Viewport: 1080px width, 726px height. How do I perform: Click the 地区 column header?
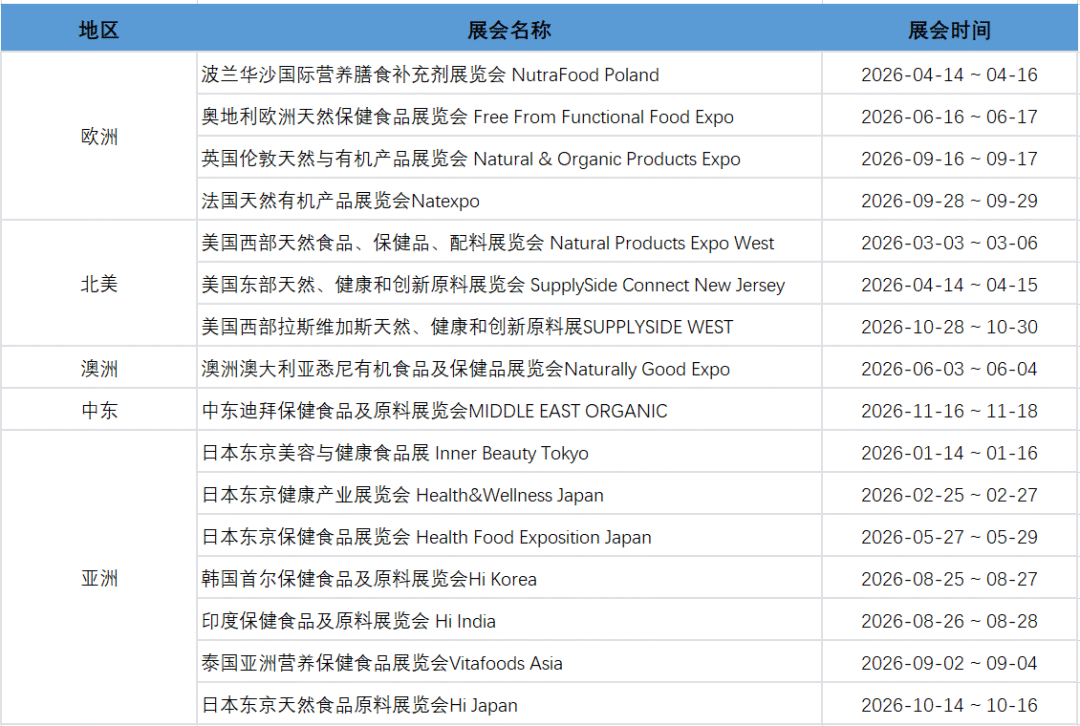click(98, 30)
